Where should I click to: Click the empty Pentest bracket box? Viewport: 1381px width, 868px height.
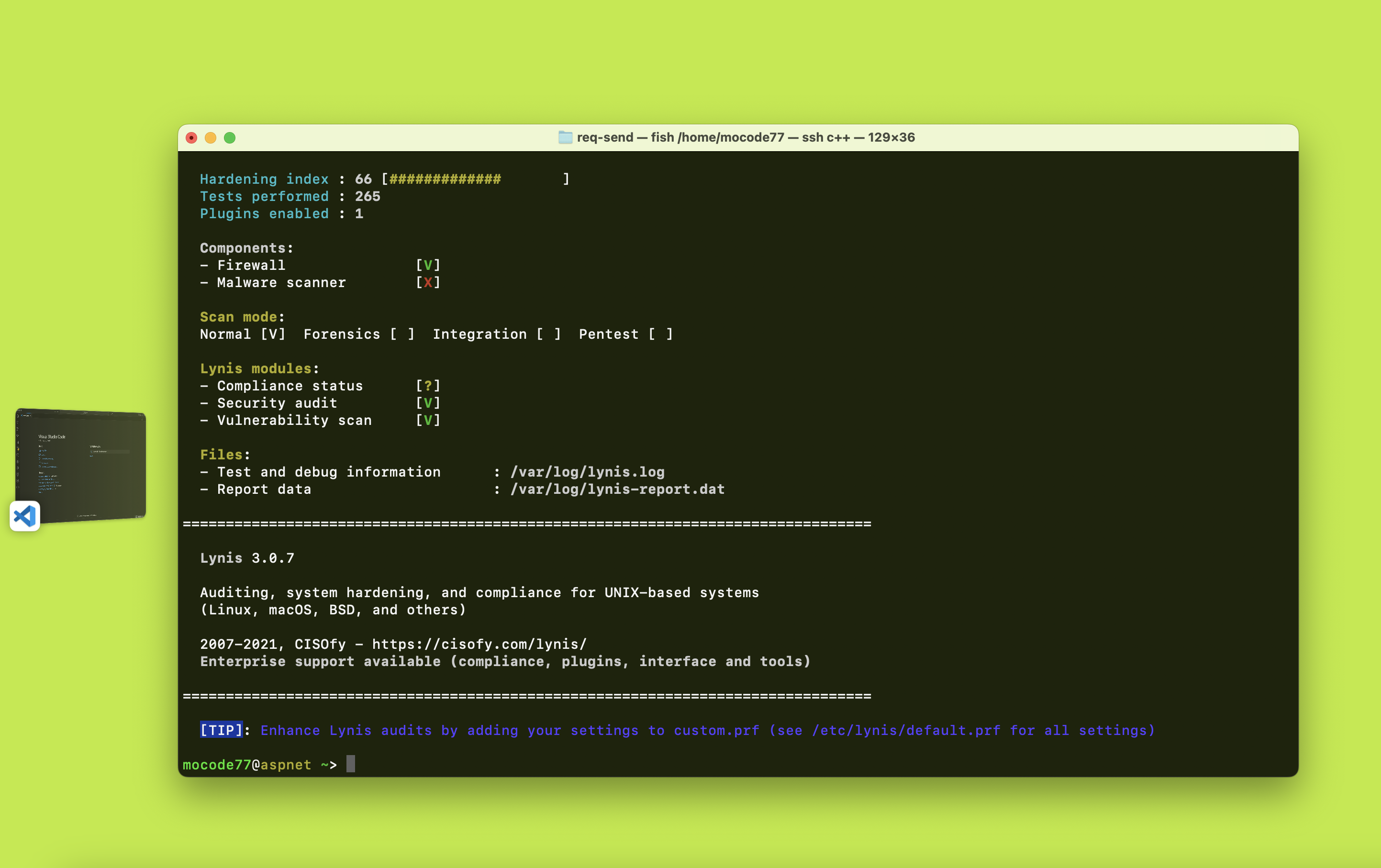point(660,334)
